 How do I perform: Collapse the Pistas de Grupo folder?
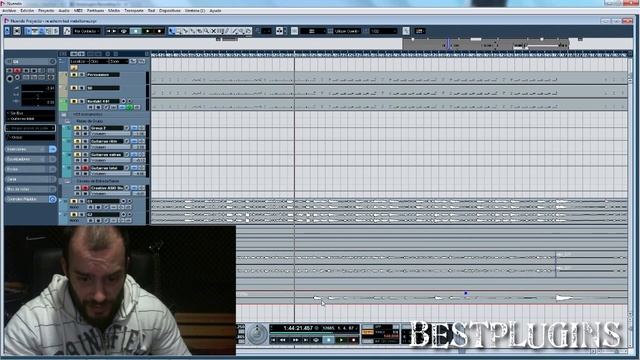pos(68,121)
